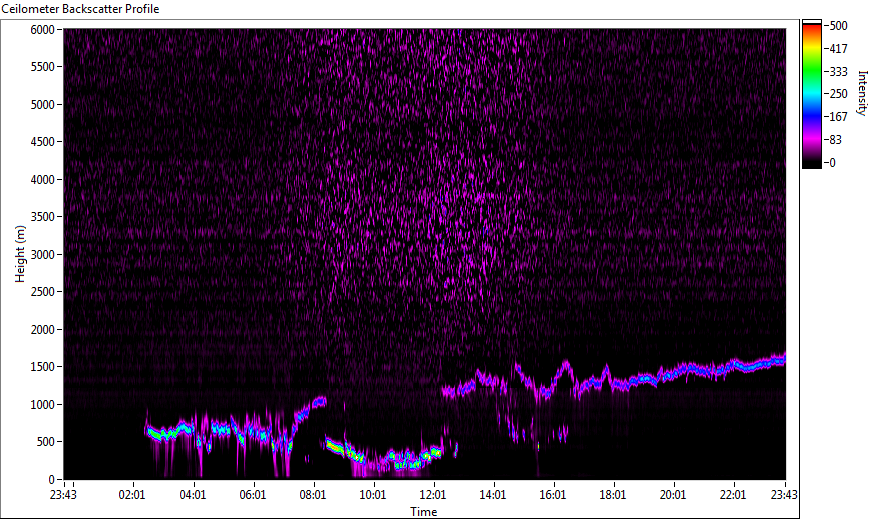872x519 pixels.
Task: Click the intensity color ramp bar
Action: click(x=811, y=94)
